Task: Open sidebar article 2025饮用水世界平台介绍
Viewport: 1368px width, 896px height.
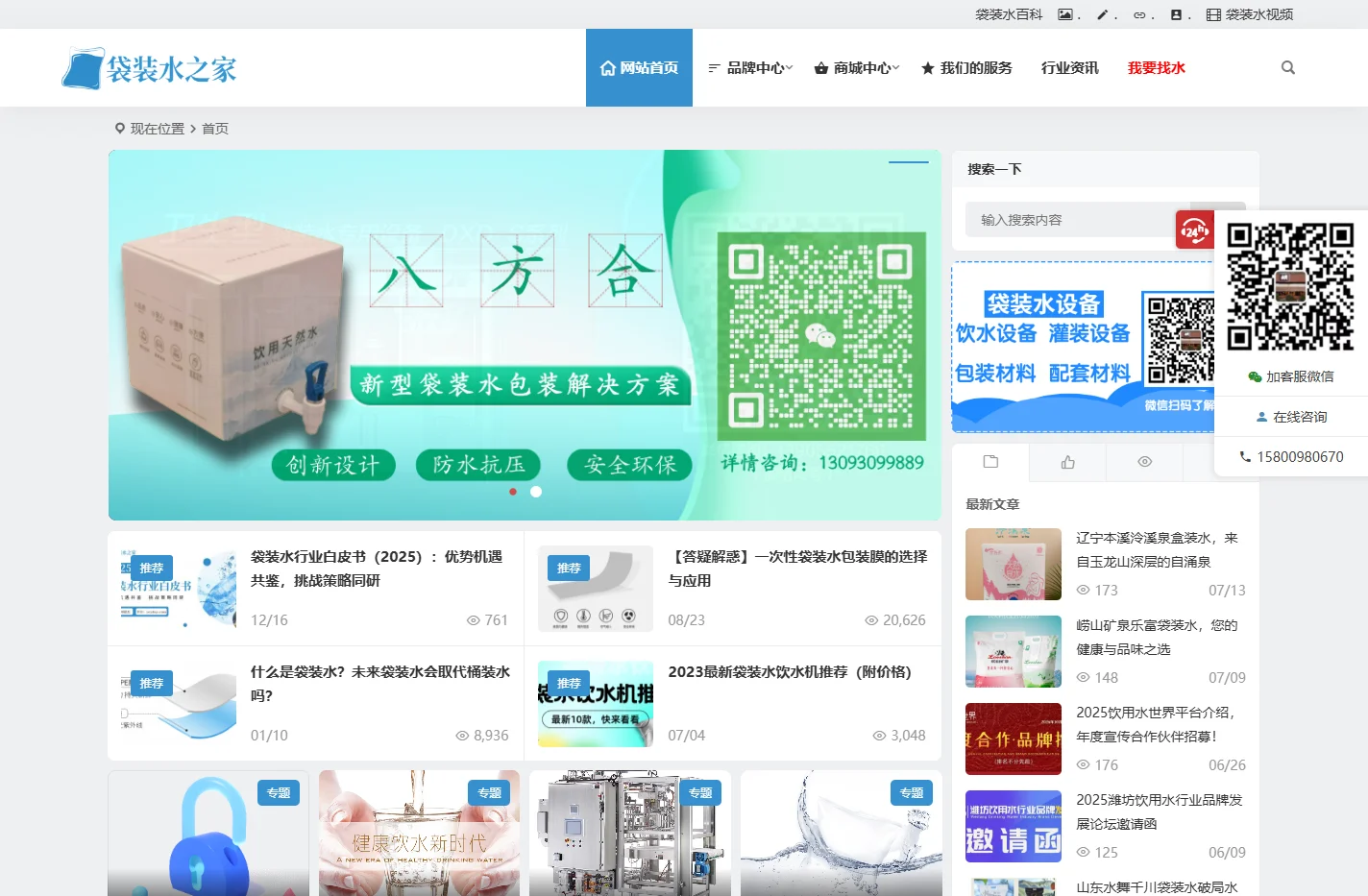Action: (1157, 725)
